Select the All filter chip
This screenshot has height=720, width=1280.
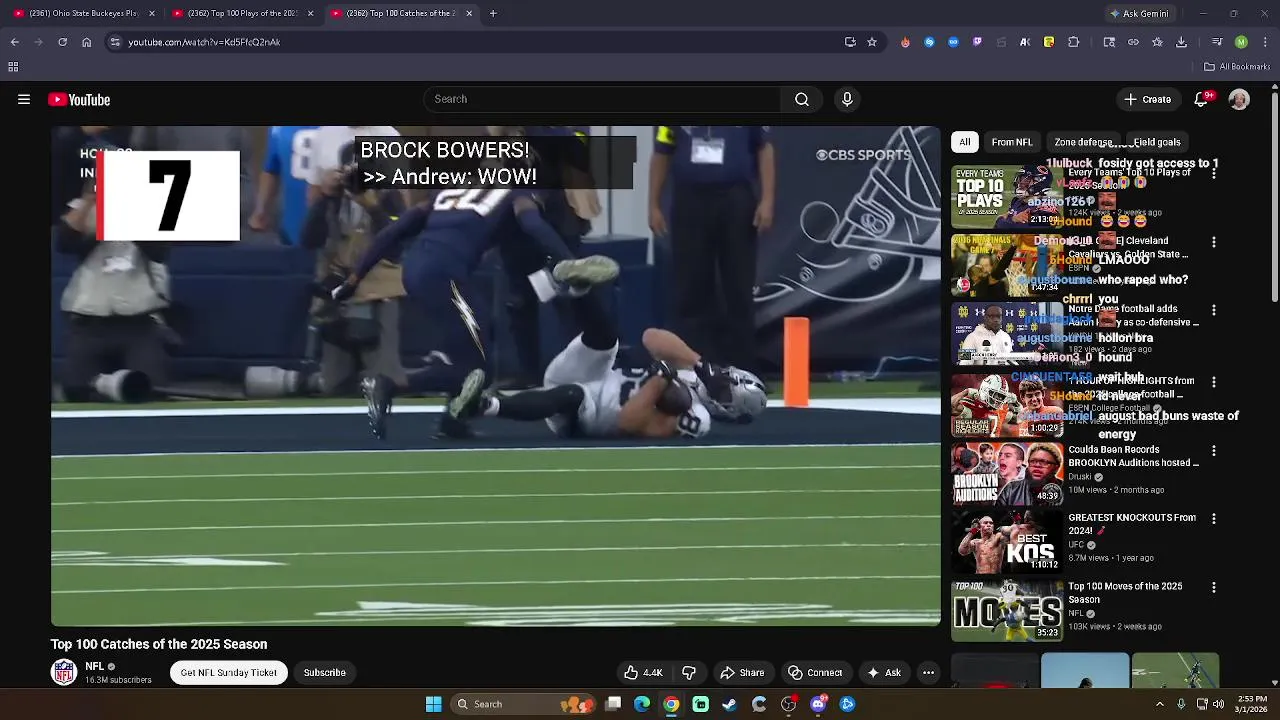point(964,142)
